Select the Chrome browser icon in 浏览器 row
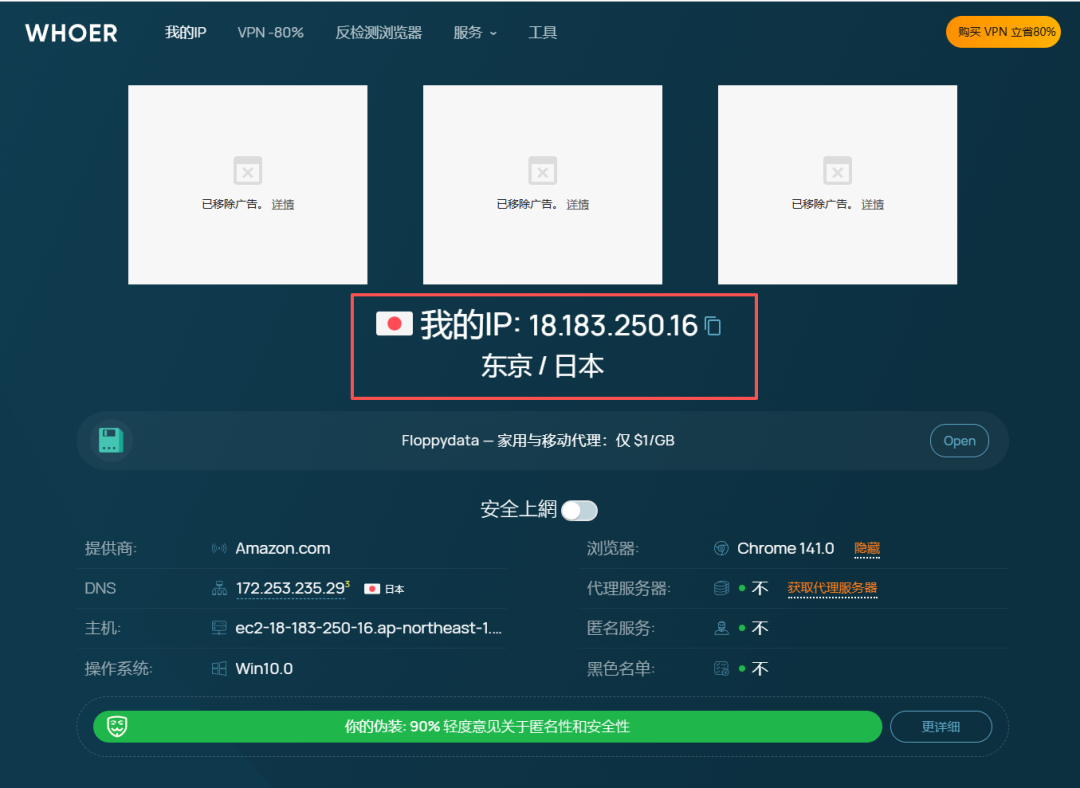1080x788 pixels. 722,548
